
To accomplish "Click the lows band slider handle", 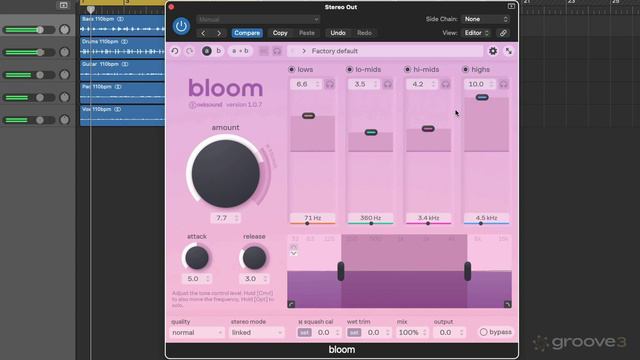I will (x=309, y=116).
